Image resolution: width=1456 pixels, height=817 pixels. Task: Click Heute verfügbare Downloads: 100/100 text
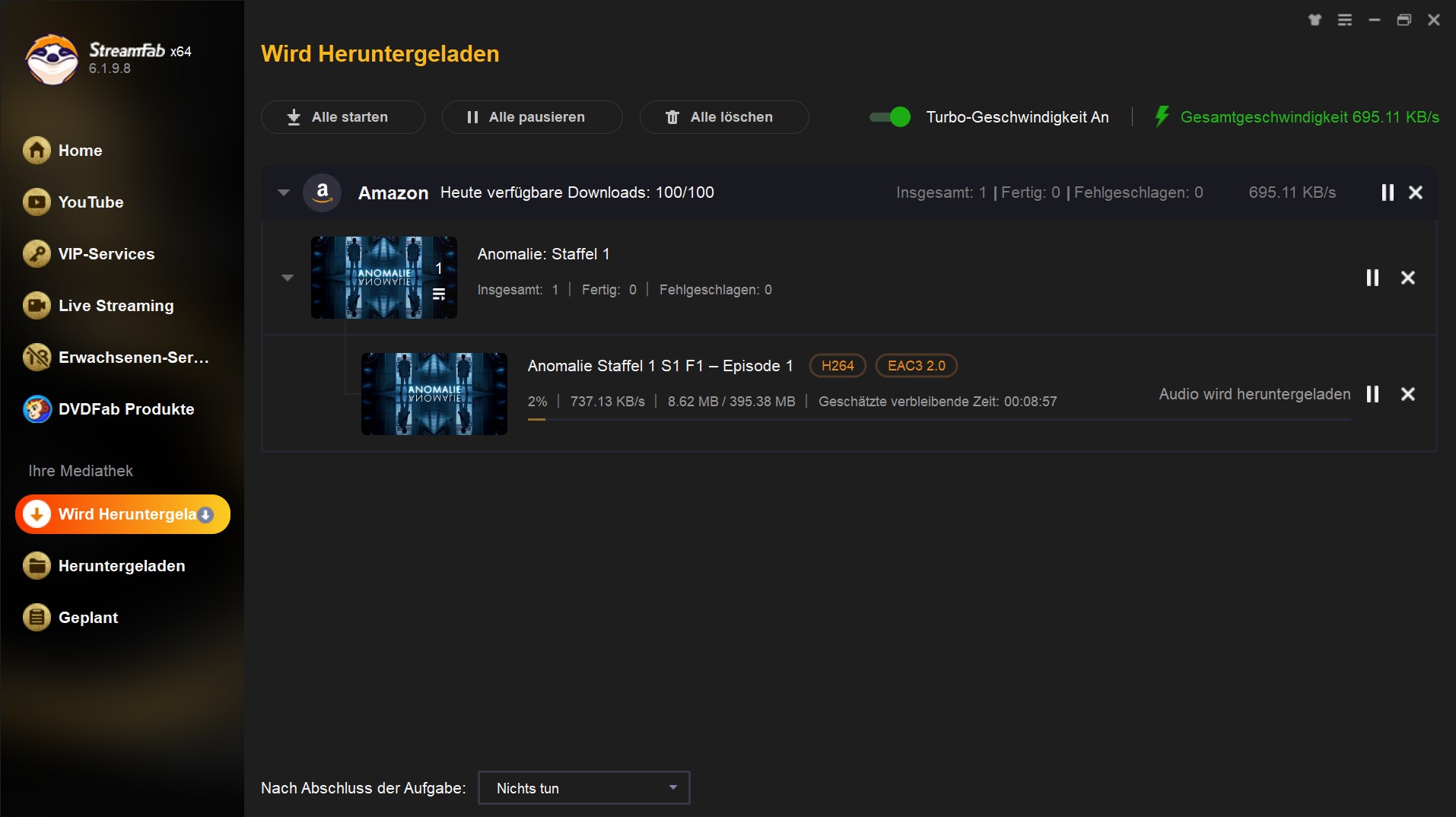click(x=577, y=192)
